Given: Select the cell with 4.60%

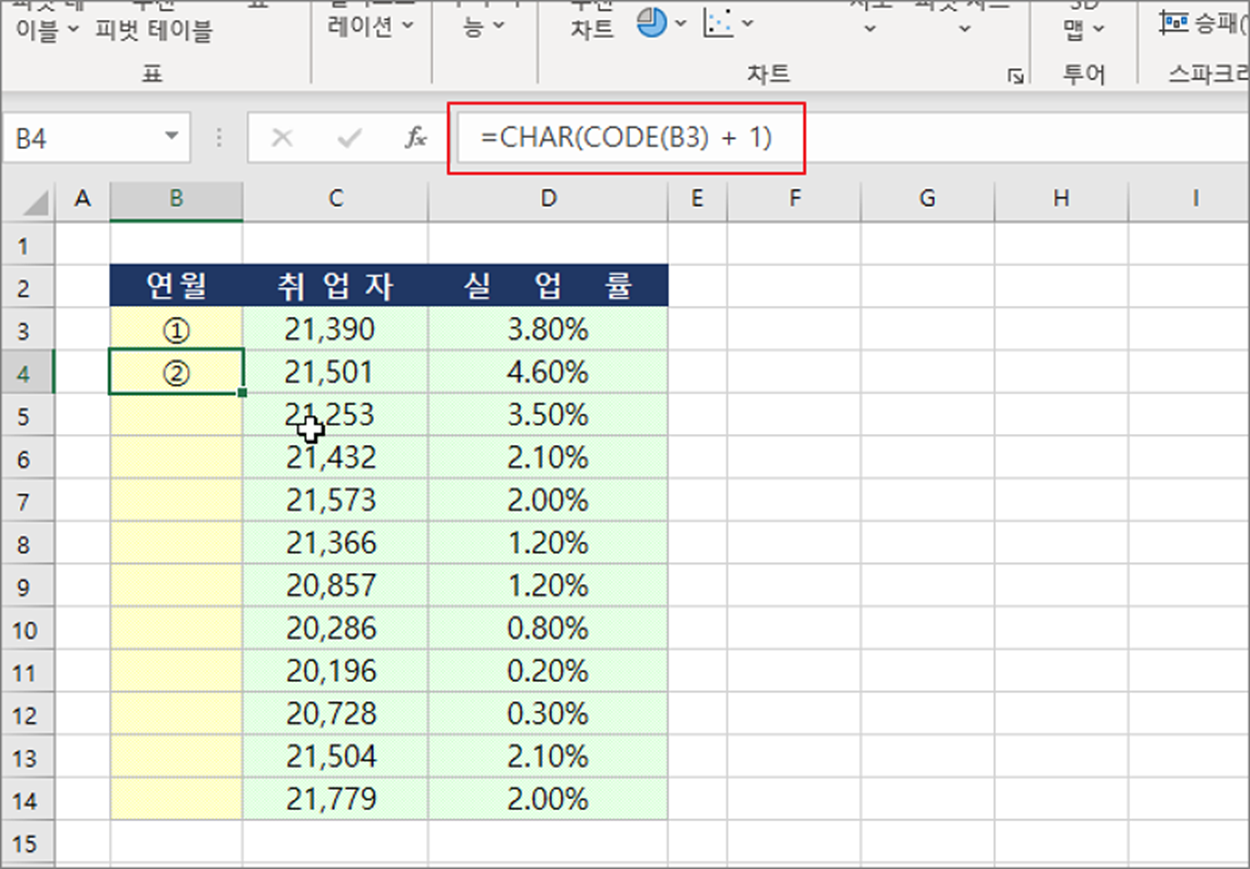Looking at the screenshot, I should point(548,372).
